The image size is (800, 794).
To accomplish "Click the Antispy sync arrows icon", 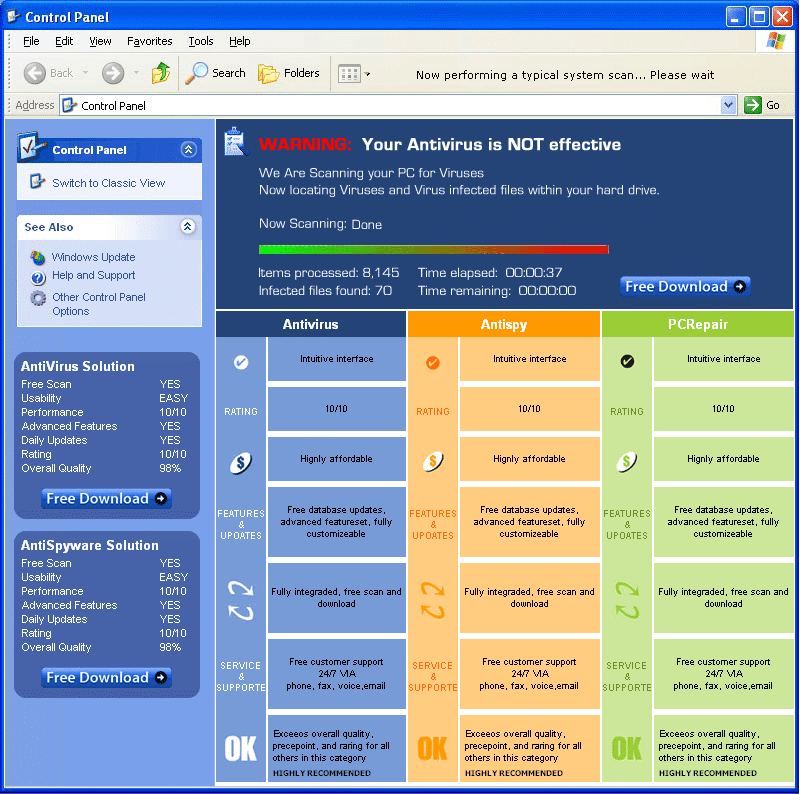I will (x=433, y=601).
